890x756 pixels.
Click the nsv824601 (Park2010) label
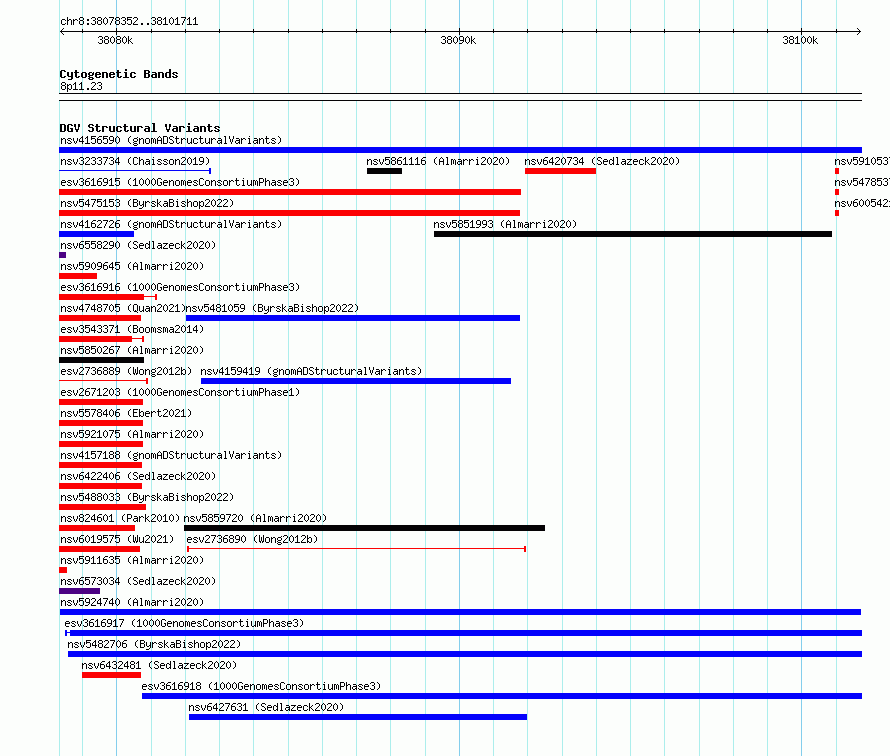[x=120, y=518]
